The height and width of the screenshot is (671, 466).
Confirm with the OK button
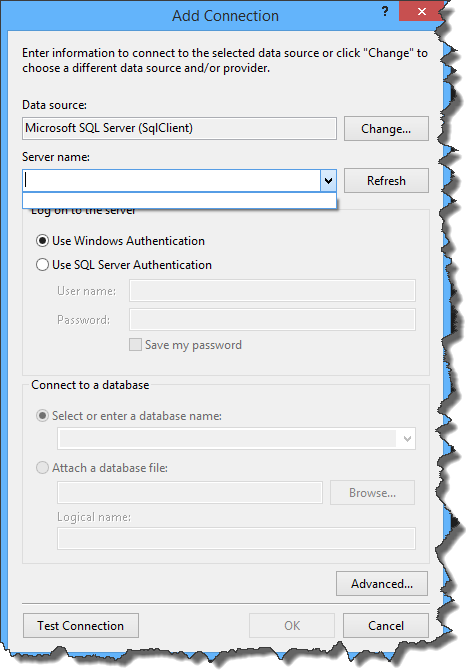point(292,626)
